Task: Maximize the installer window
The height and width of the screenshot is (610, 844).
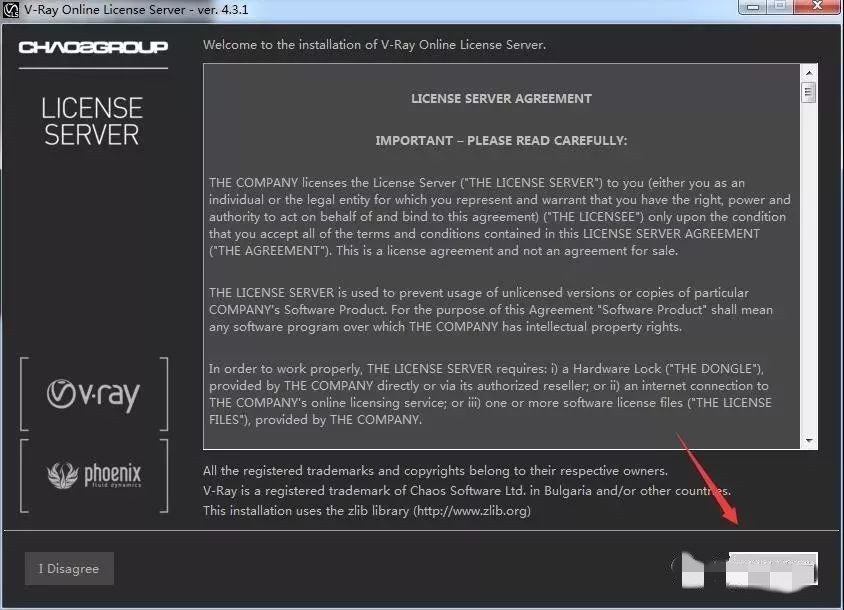Action: pyautogui.click(x=779, y=7)
